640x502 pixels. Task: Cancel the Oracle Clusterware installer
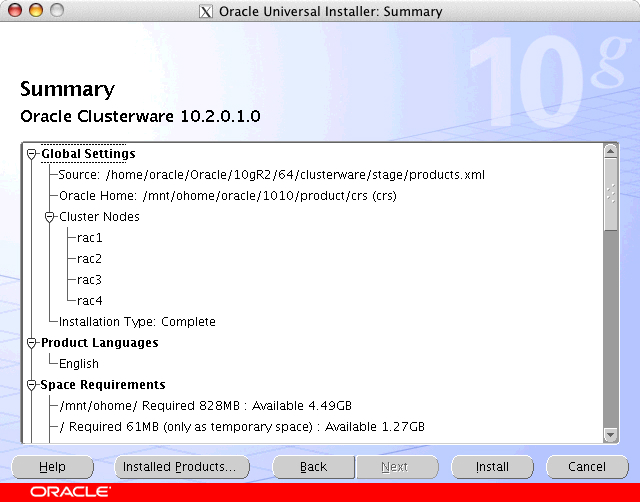[587, 467]
